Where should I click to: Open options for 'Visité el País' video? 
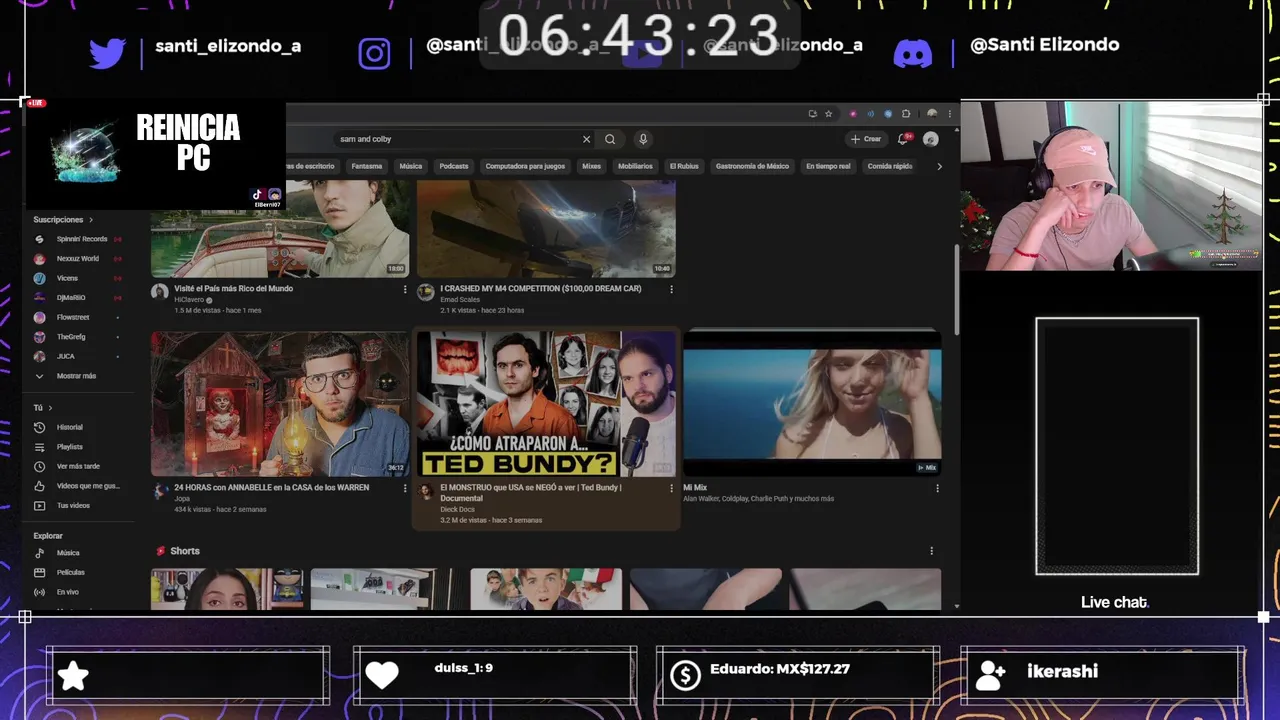[405, 289]
